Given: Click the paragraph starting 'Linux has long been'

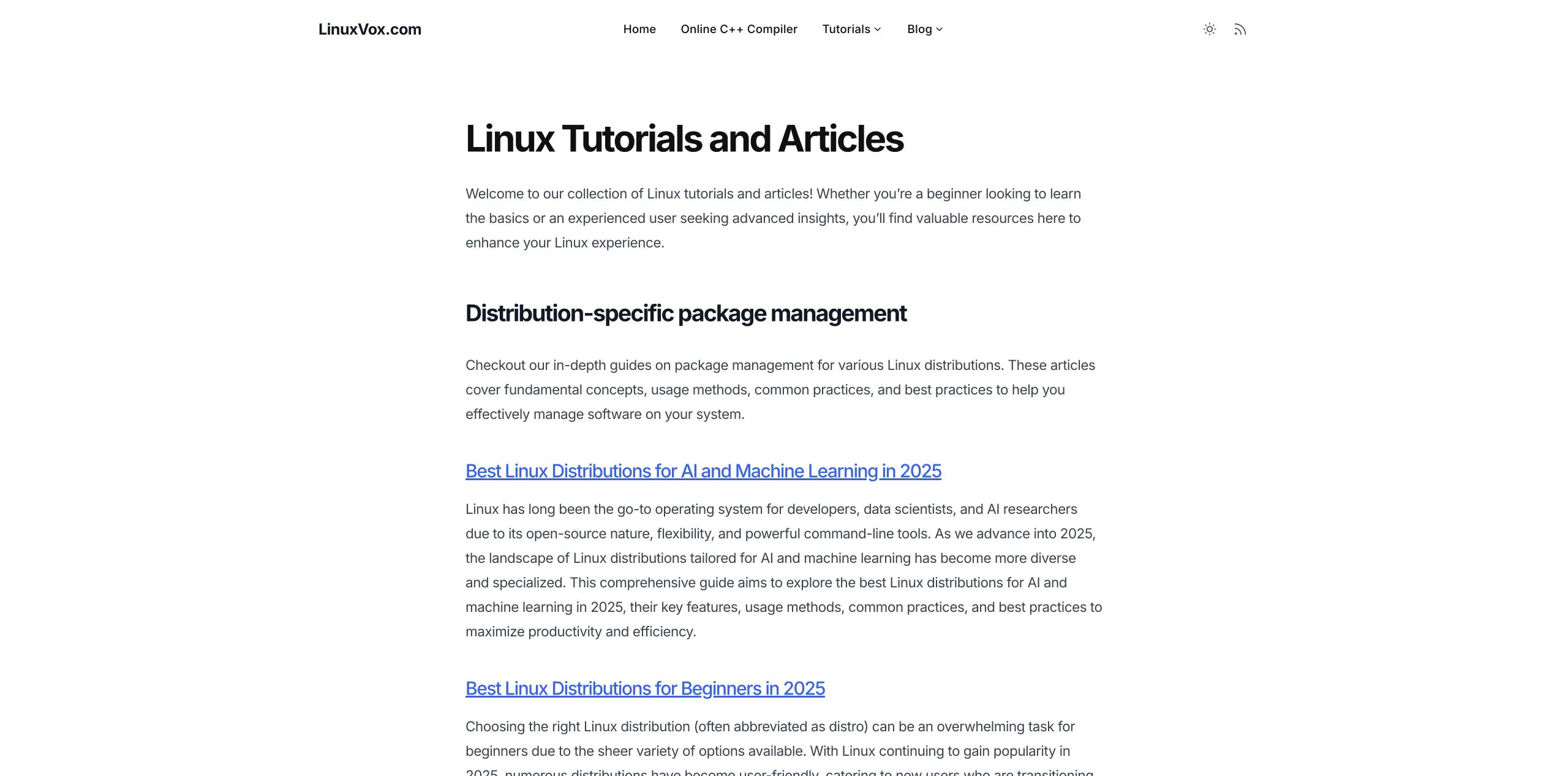Looking at the screenshot, I should (x=783, y=570).
